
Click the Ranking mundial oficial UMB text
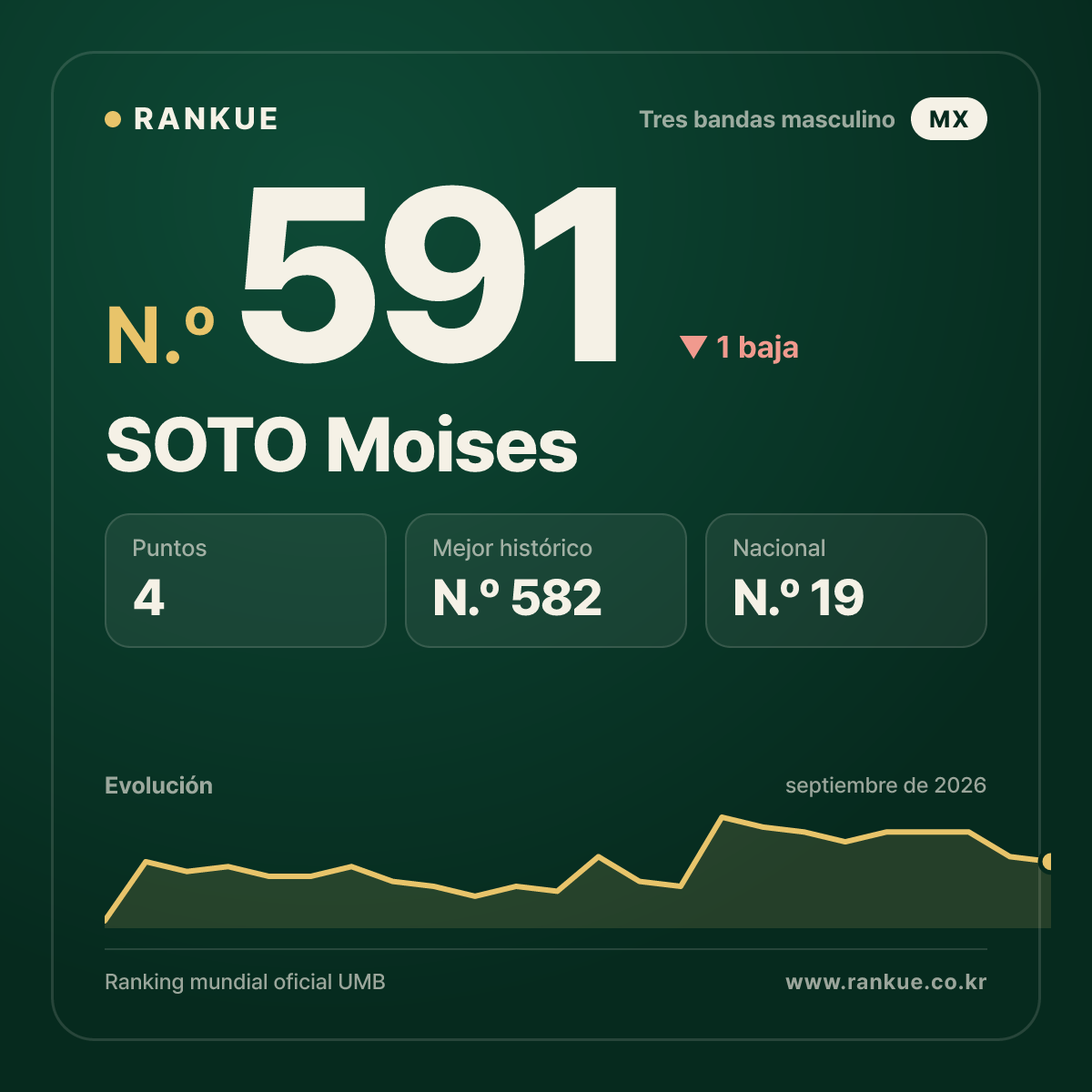coord(245,982)
